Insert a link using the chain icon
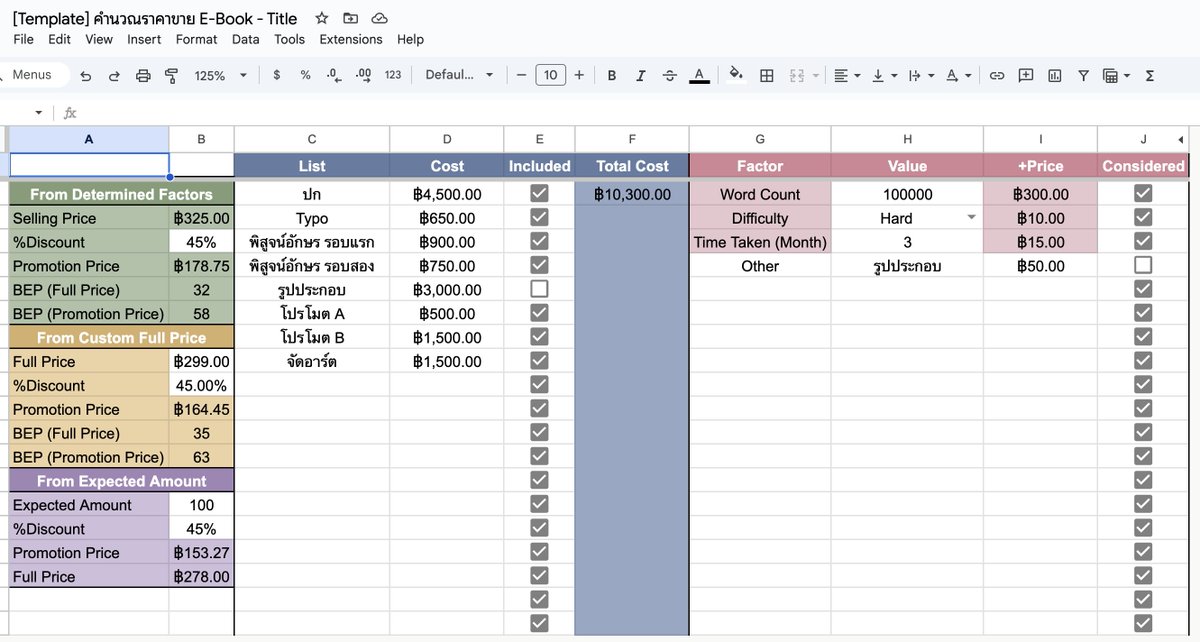The image size is (1200, 642). tap(997, 75)
